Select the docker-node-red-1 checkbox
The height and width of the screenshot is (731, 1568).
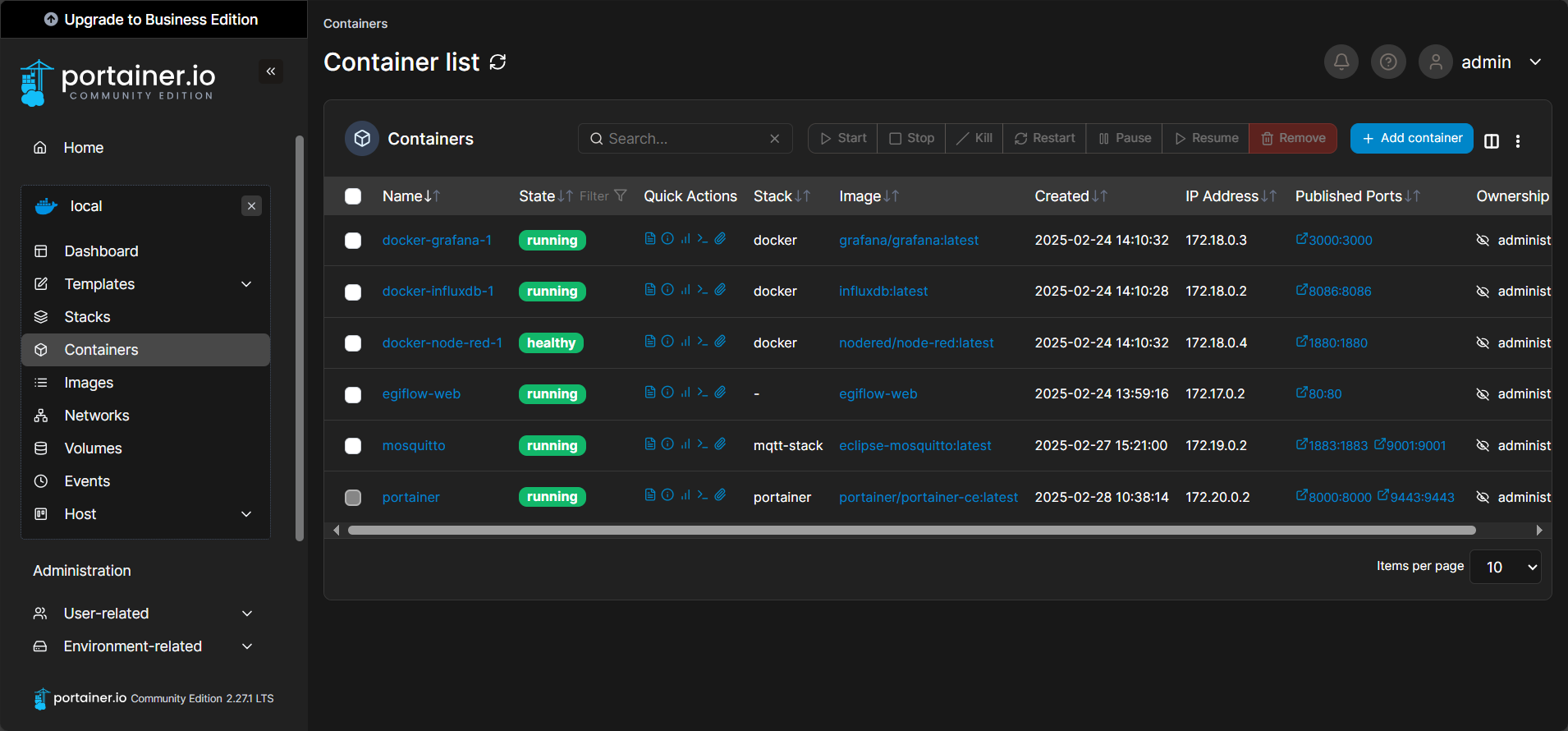coord(353,343)
